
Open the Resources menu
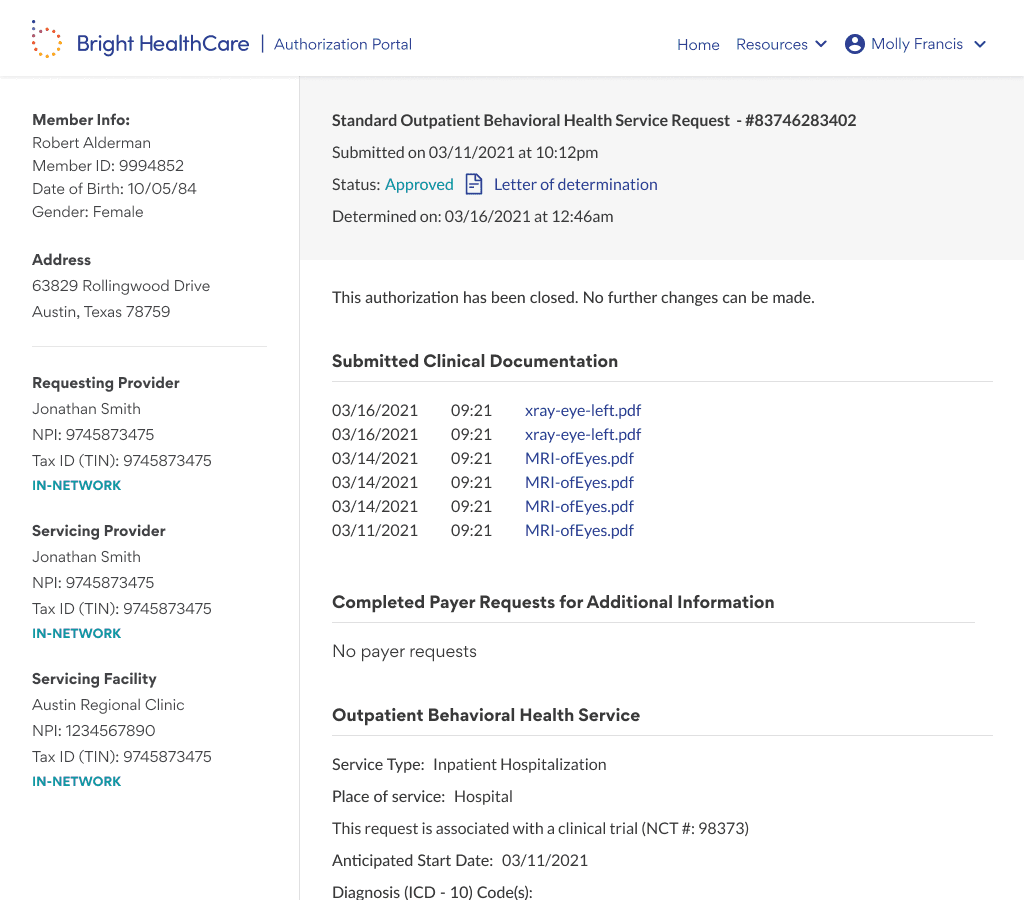click(772, 44)
